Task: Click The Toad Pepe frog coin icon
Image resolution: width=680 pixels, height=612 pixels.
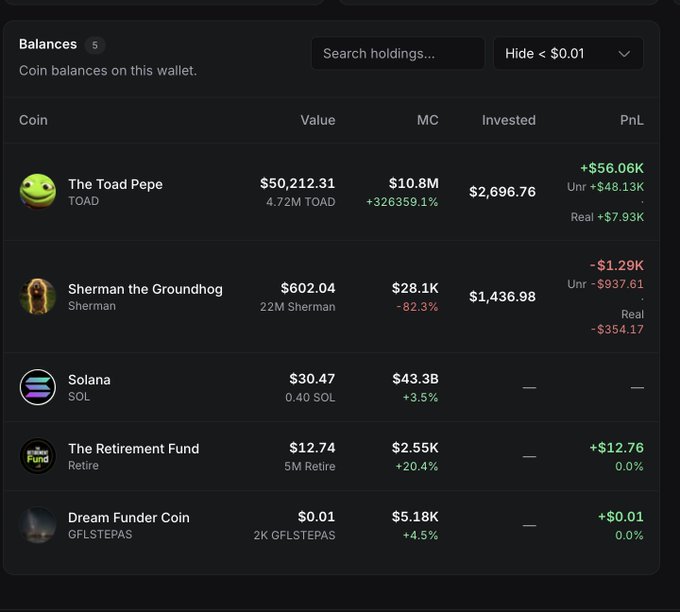Action: coord(38,191)
